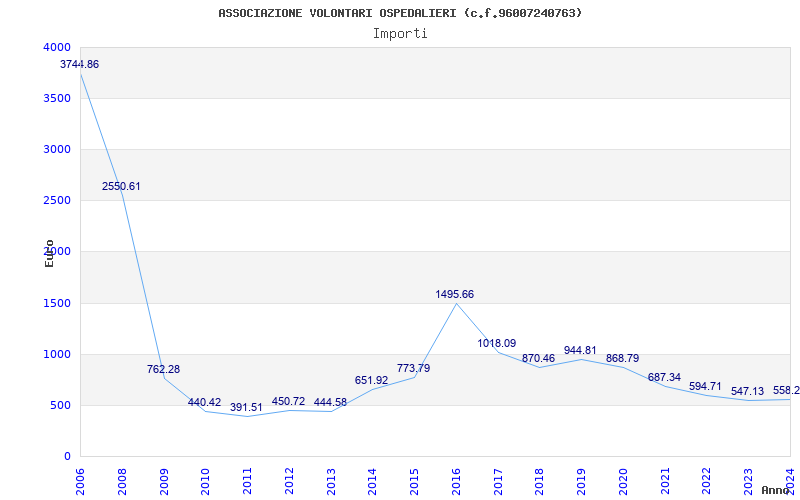Select the 2008 year label
The image size is (800, 500).
[x=122, y=481]
